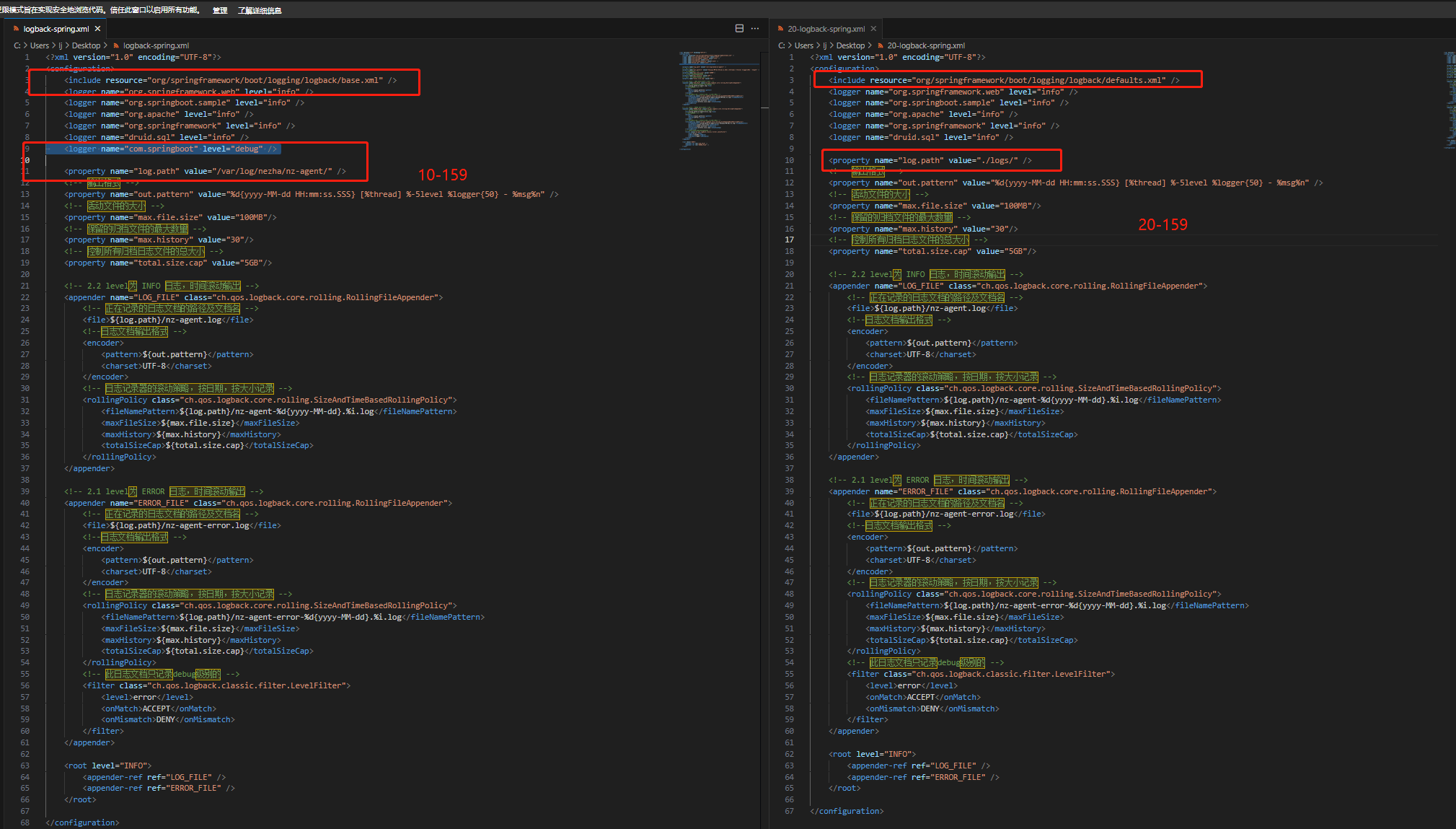Open Users breadcrumb in left editor
The width and height of the screenshot is (1456, 829).
click(x=40, y=45)
